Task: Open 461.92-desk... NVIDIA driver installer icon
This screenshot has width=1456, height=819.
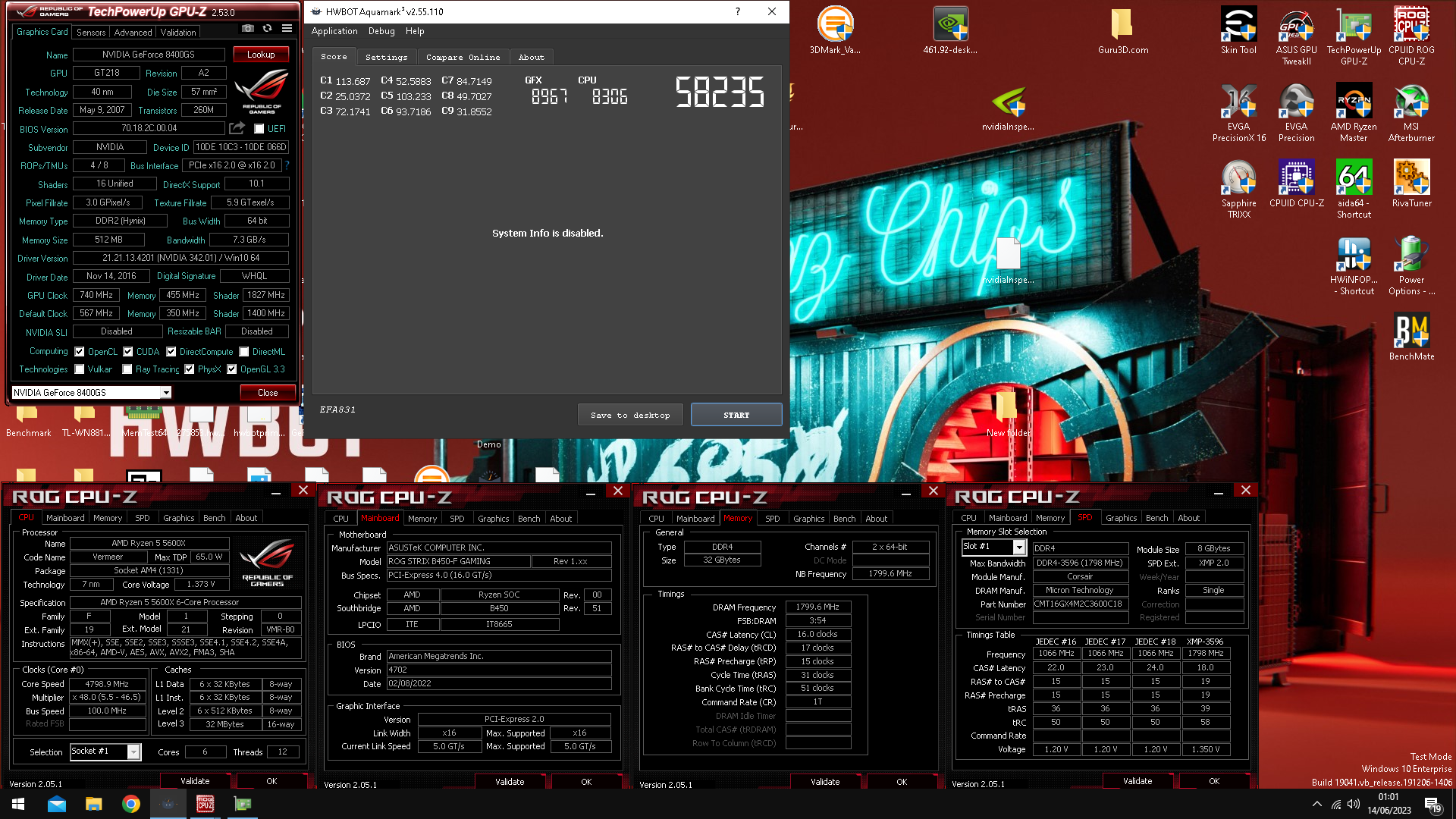Action: tap(950, 30)
